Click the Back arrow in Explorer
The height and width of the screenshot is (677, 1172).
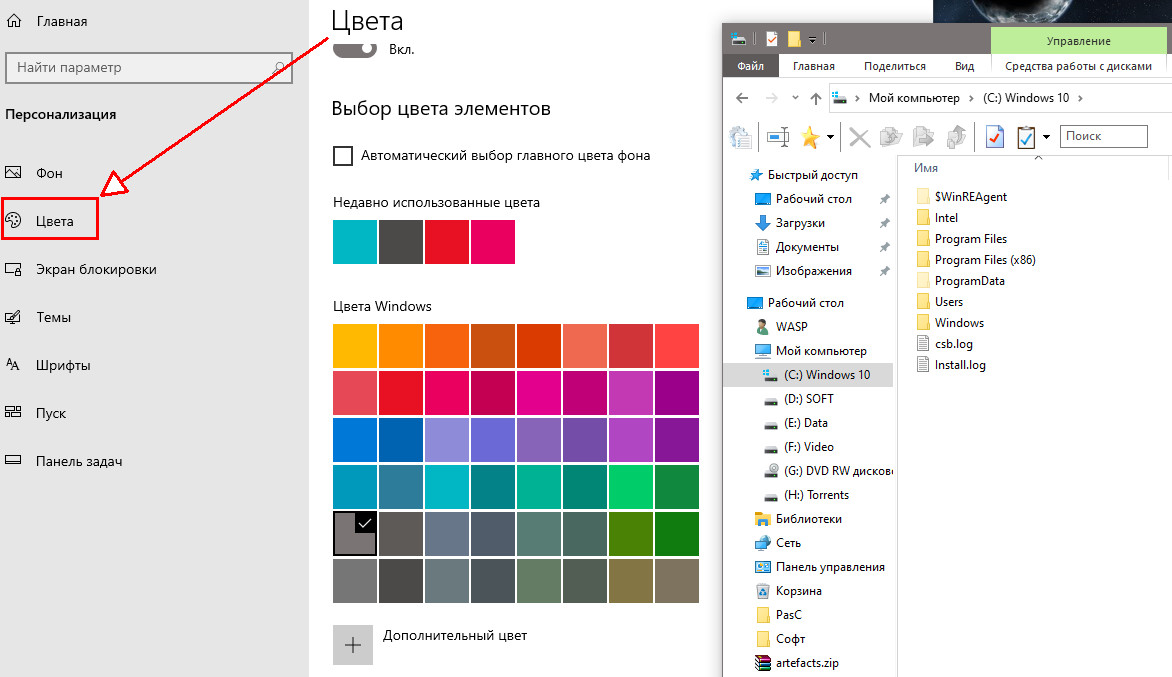coord(742,98)
